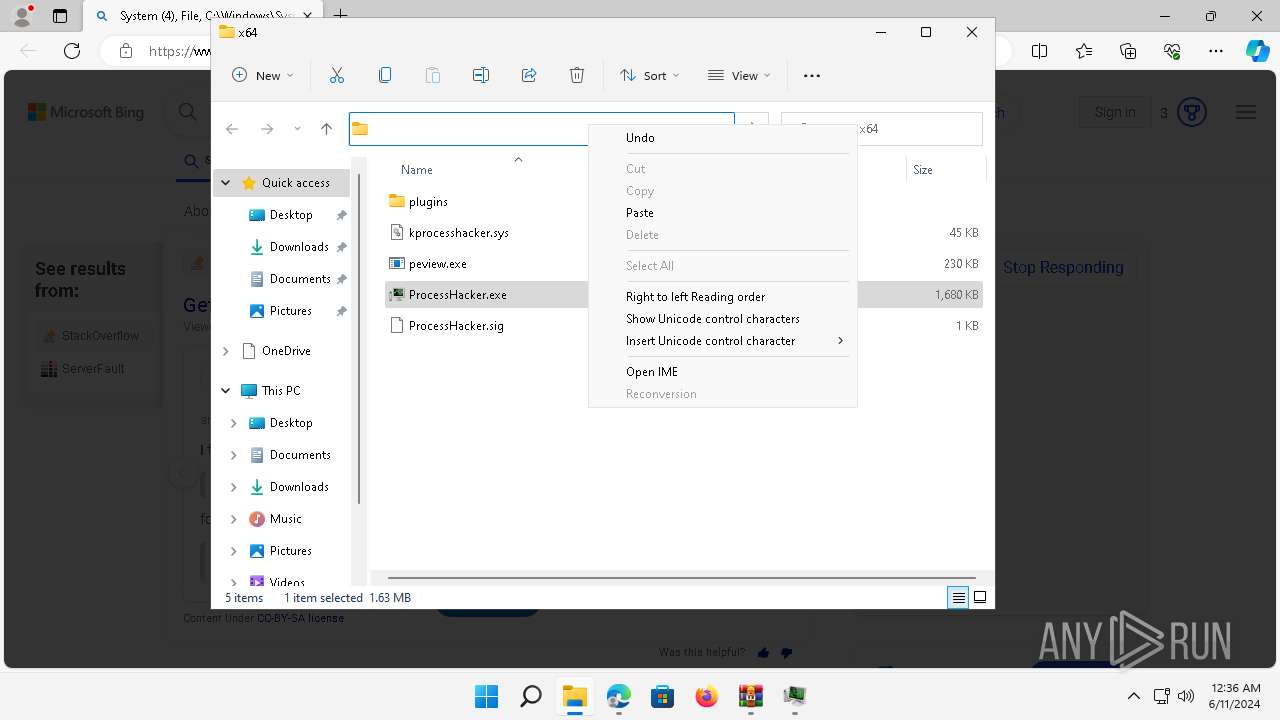Open the New dropdown in Explorer

tap(263, 75)
